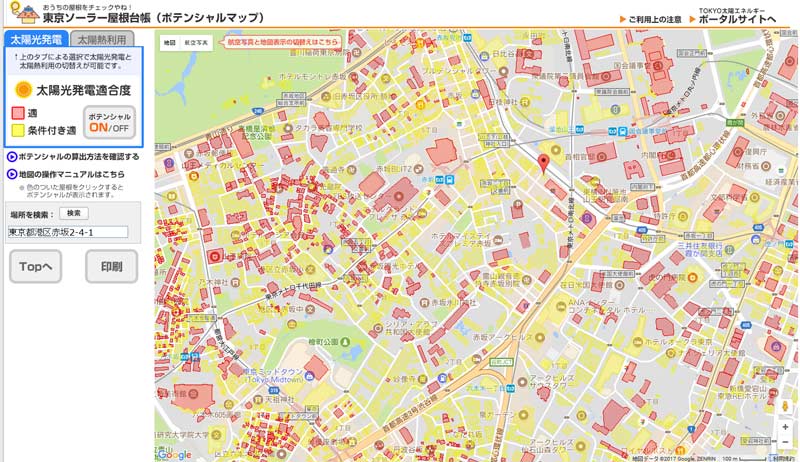800x462 pixels.
Task: Open the ポータルサイトへ link
Action: [x=733, y=19]
